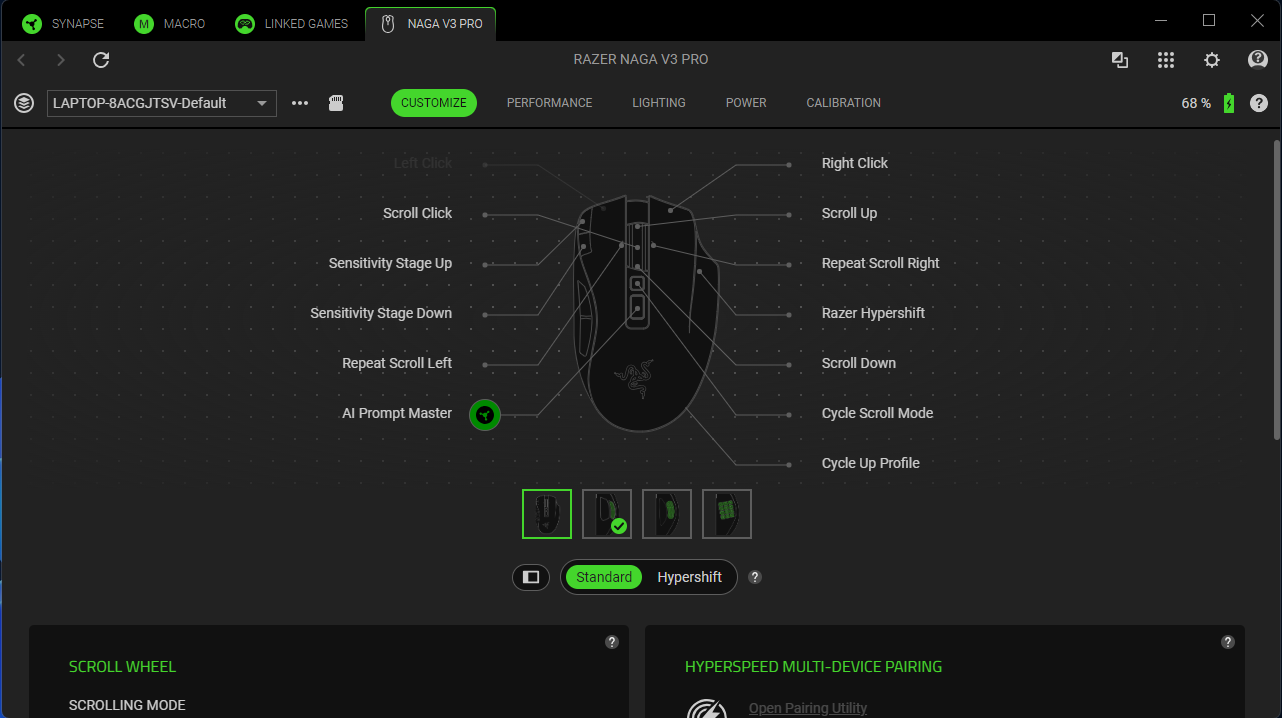Select the third side plate thumbnail
Screen dimensions: 1282x718
coord(667,514)
